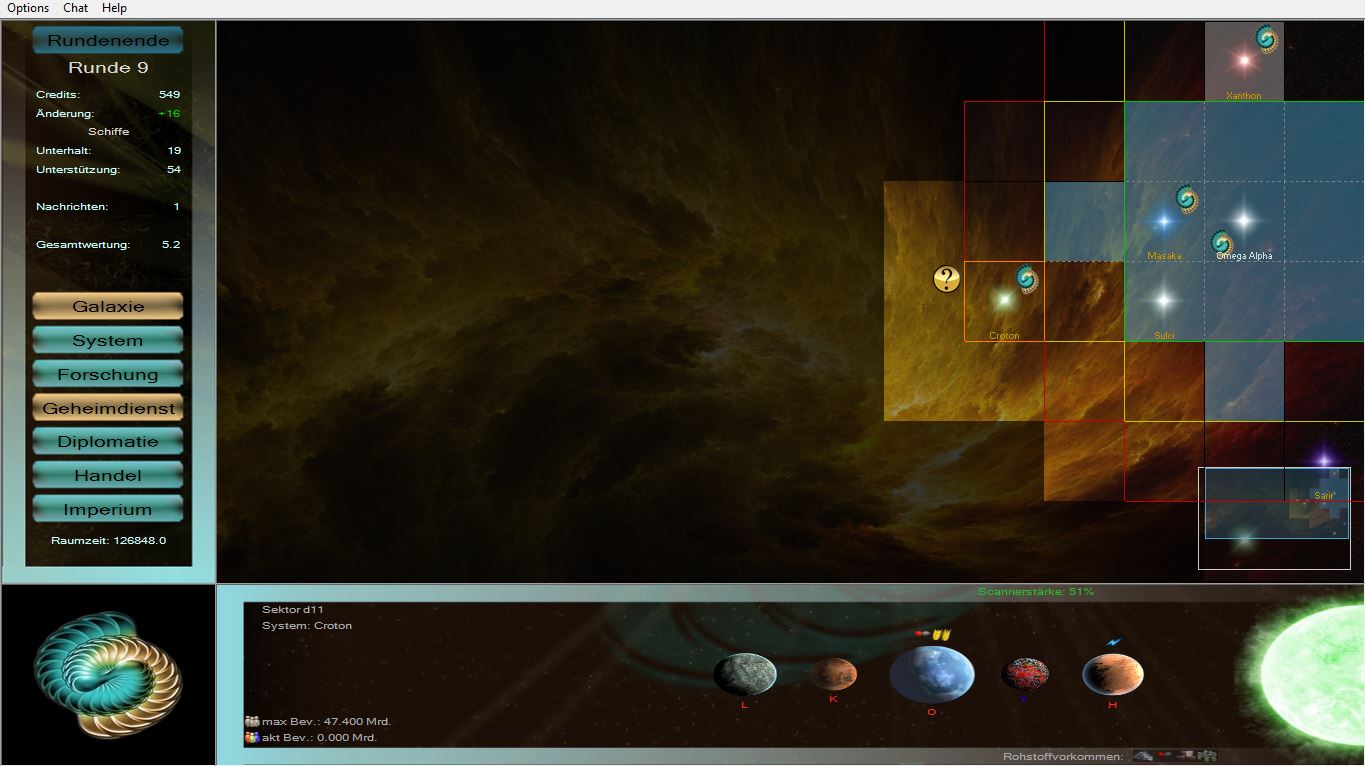Select the fleet icon at Omega Alpha
The height and width of the screenshot is (766, 1365).
(1220, 243)
